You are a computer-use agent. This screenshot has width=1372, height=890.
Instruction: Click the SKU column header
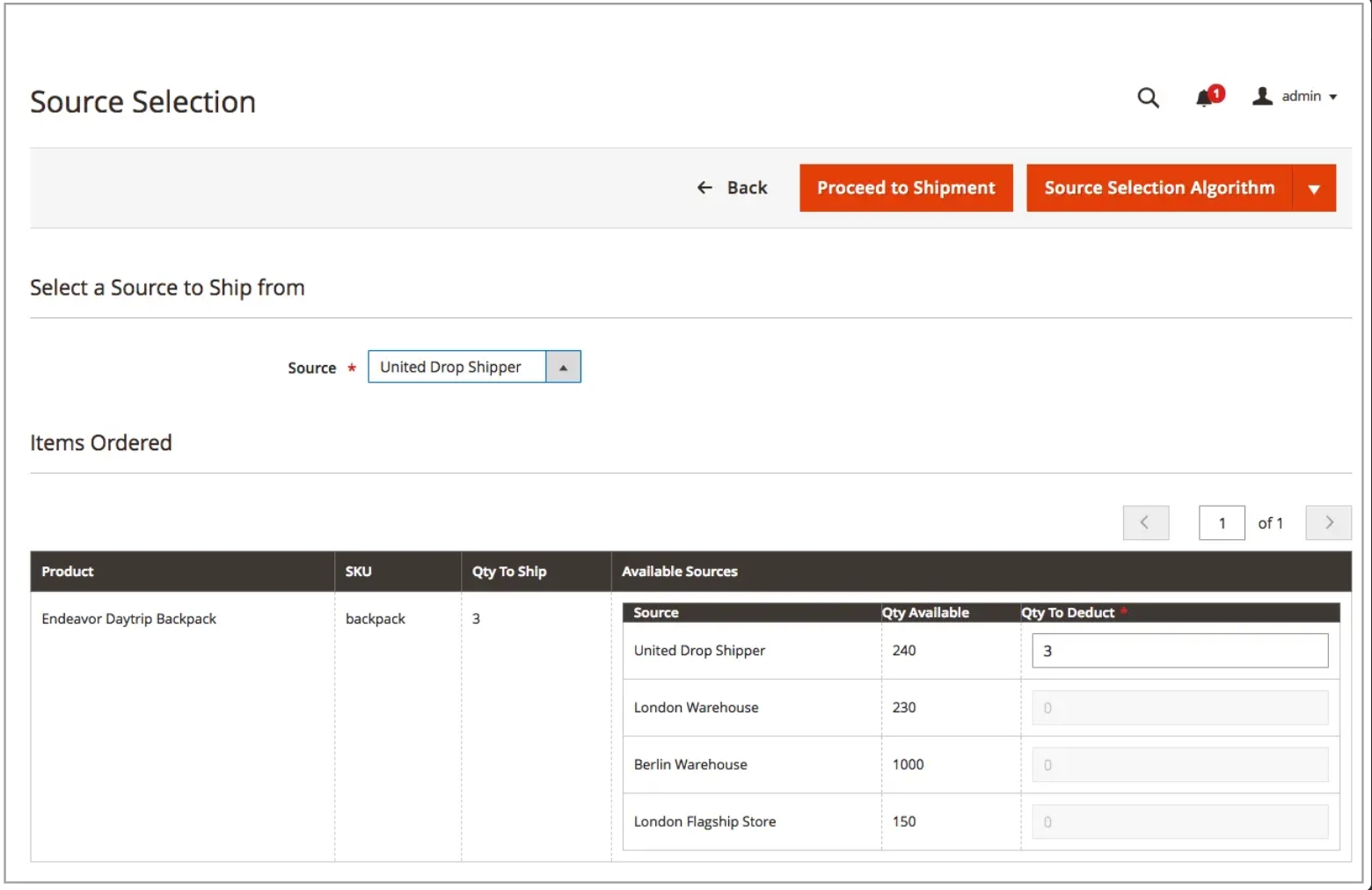[x=398, y=572]
